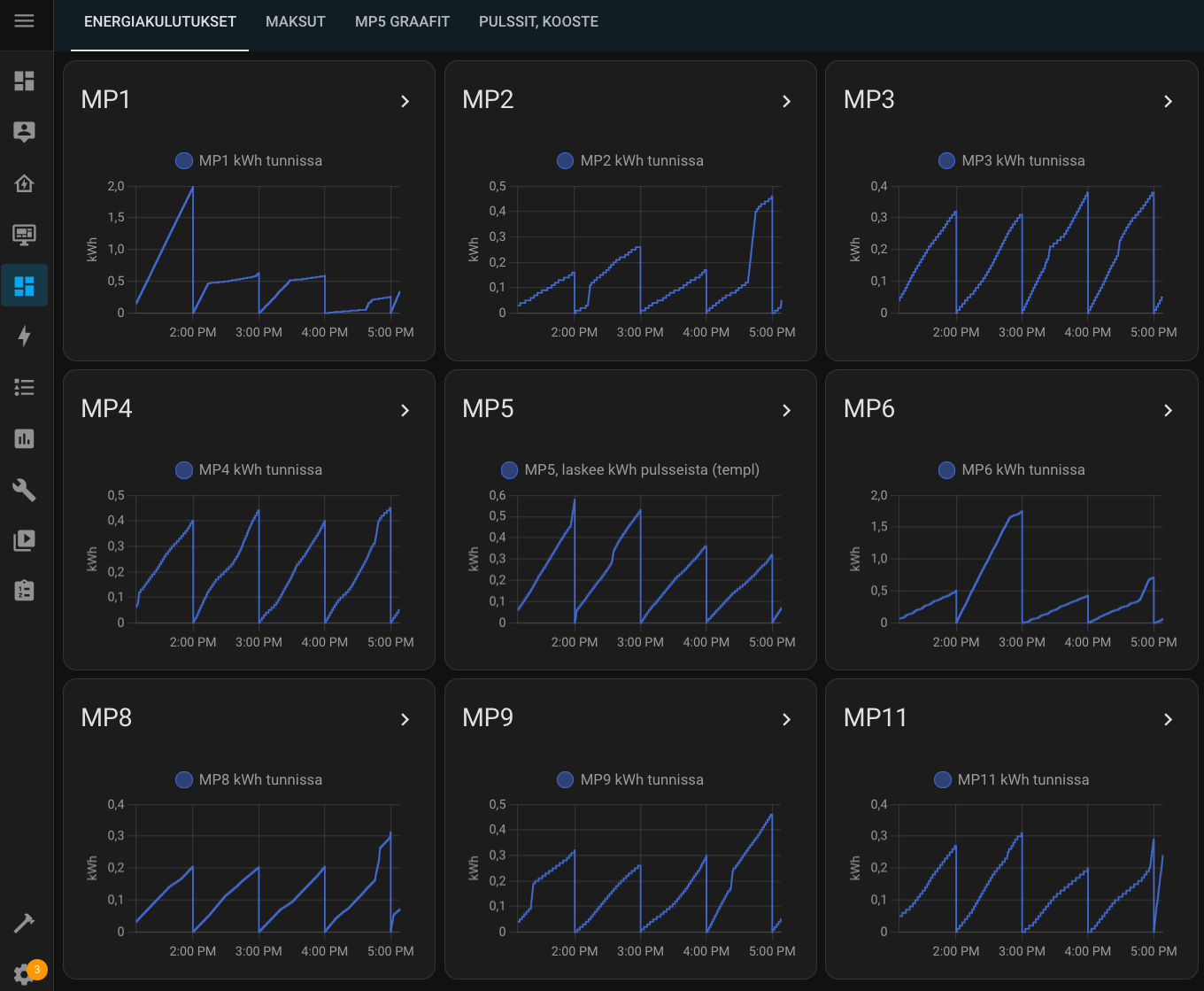
Task: Click the MP9 line chart plot
Action: tap(649, 868)
